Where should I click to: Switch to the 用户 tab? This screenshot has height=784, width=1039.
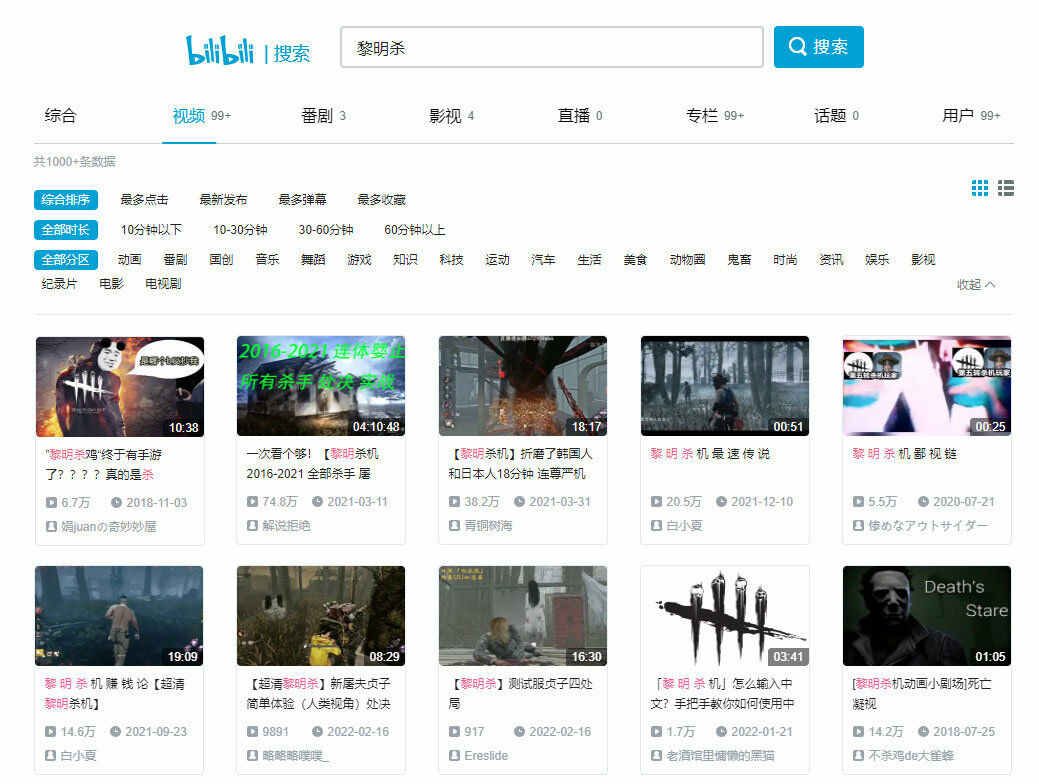point(958,116)
